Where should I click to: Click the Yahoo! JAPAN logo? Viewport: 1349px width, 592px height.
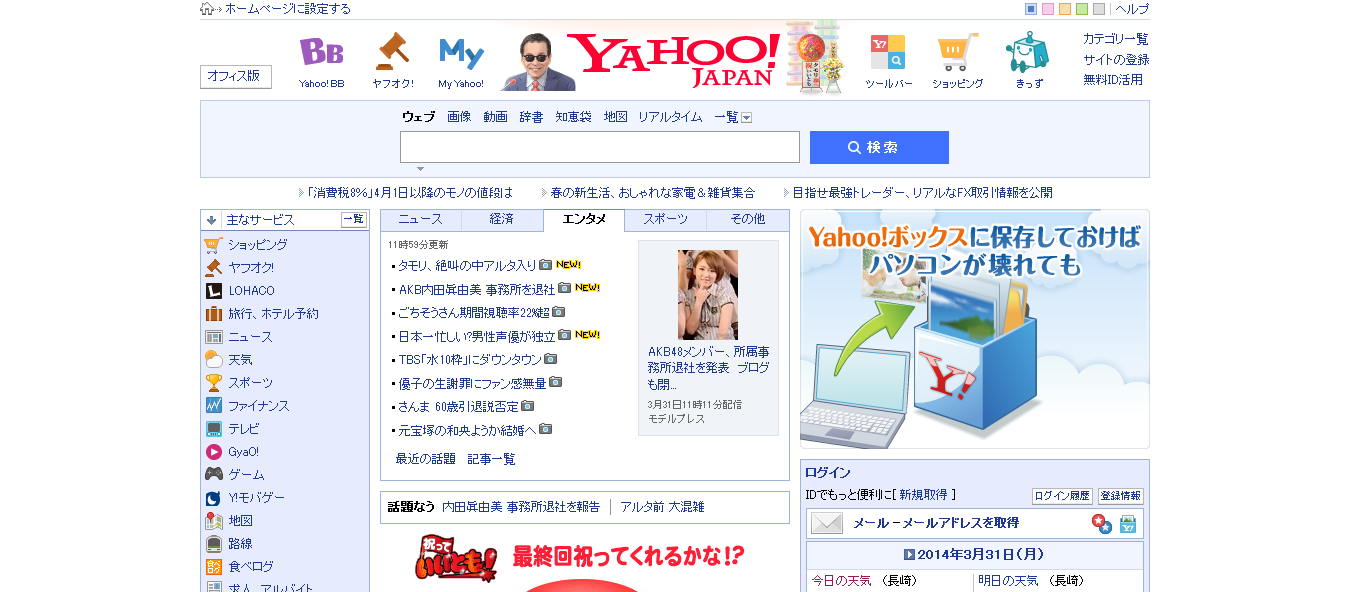(673, 59)
